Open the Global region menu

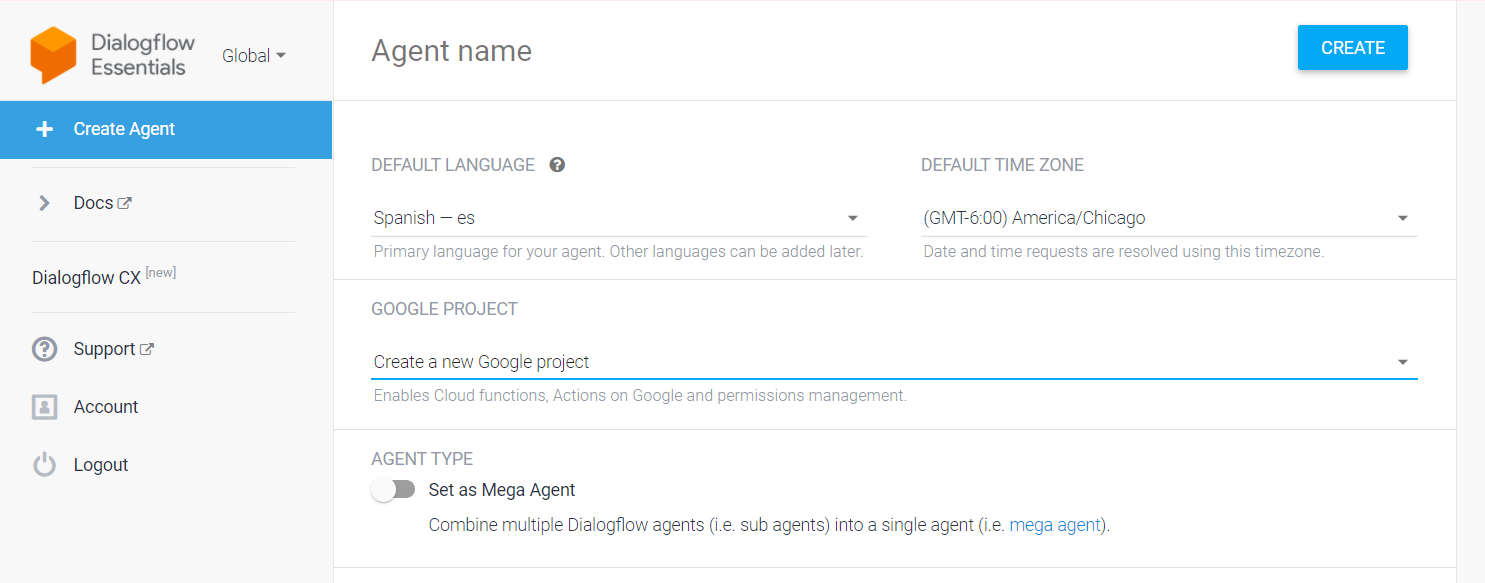[x=253, y=55]
